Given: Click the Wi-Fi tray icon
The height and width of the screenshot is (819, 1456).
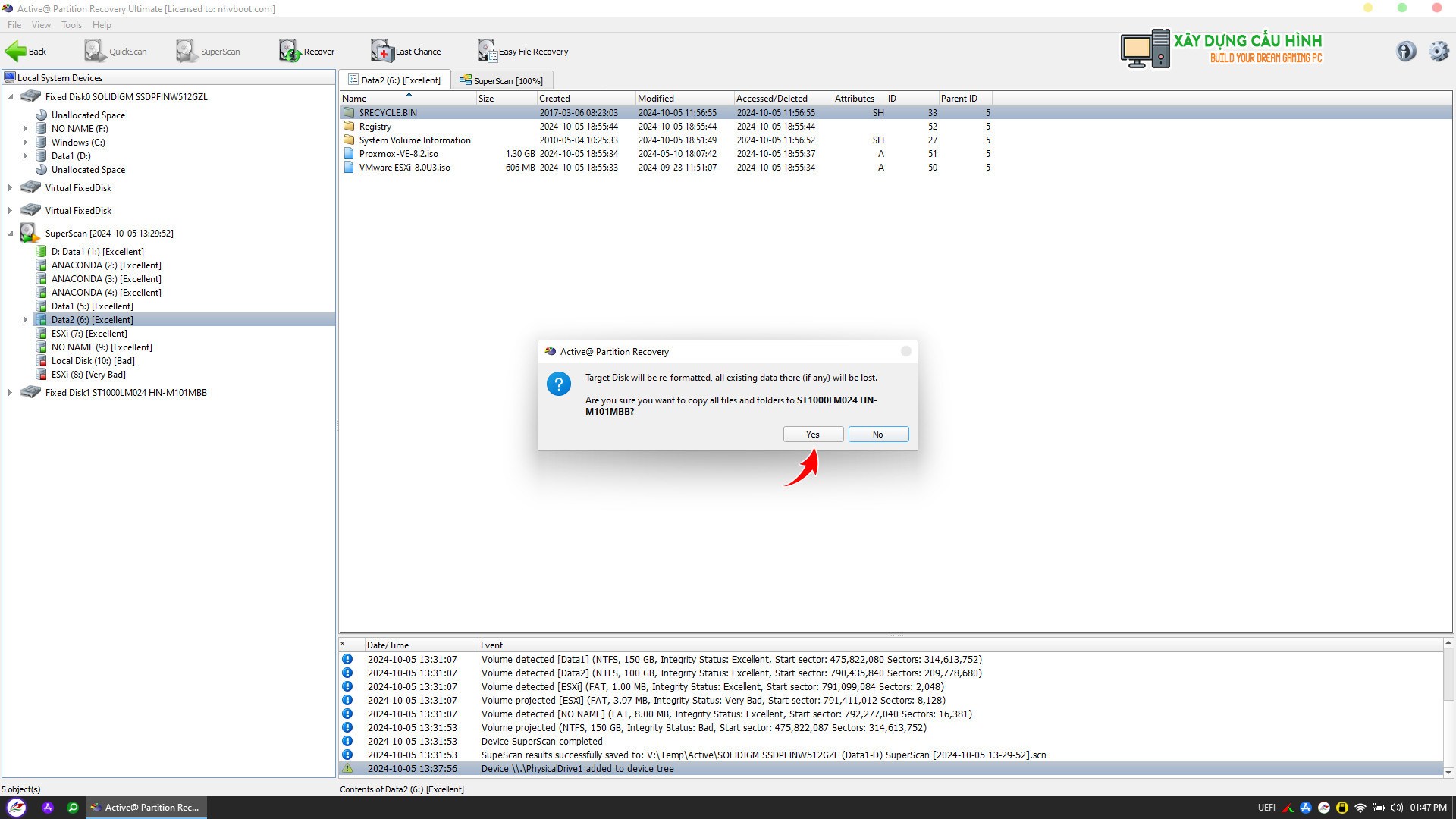Looking at the screenshot, I should (x=1360, y=808).
